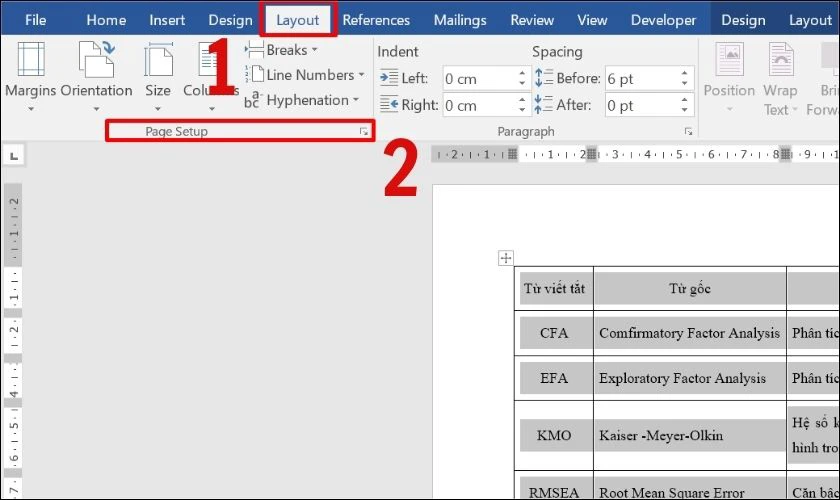Click the EFA table cell

coord(554,378)
